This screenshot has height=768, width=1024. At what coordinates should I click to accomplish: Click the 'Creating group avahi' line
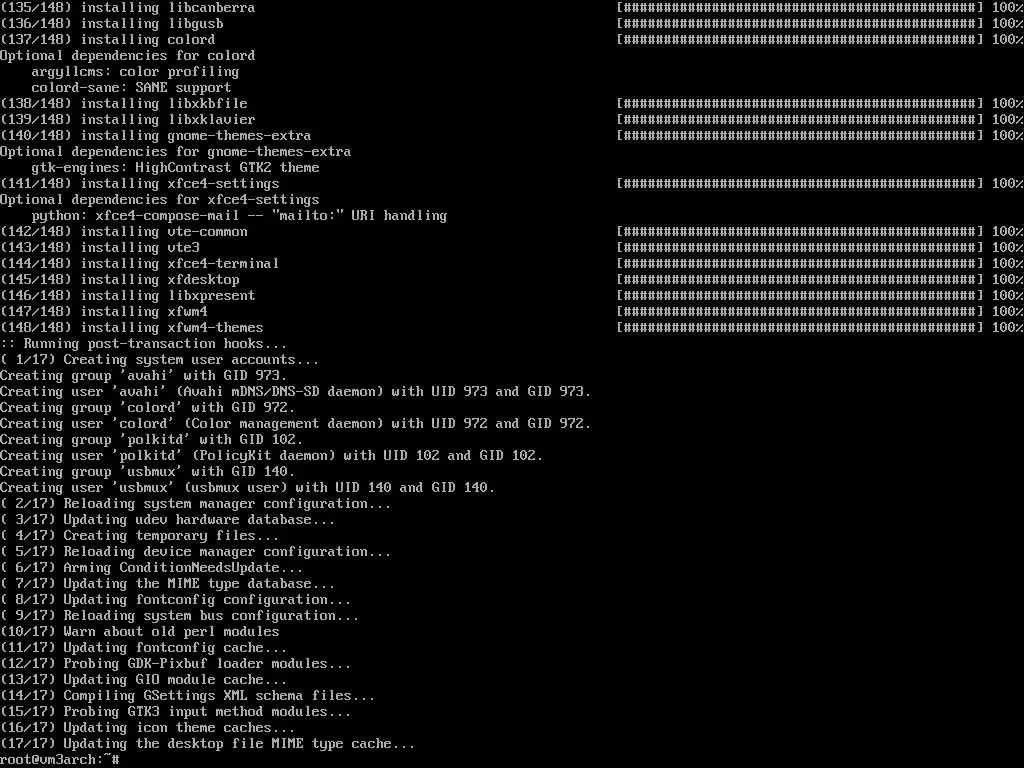[143, 376]
